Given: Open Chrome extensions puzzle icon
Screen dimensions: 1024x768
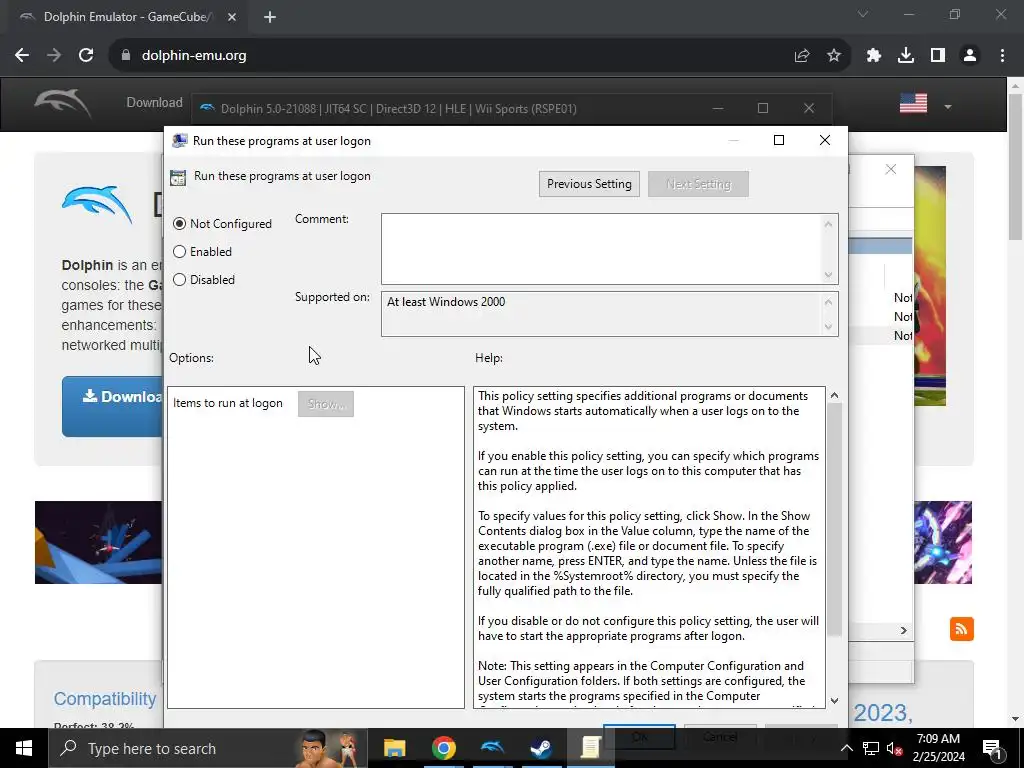Looking at the screenshot, I should [874, 56].
